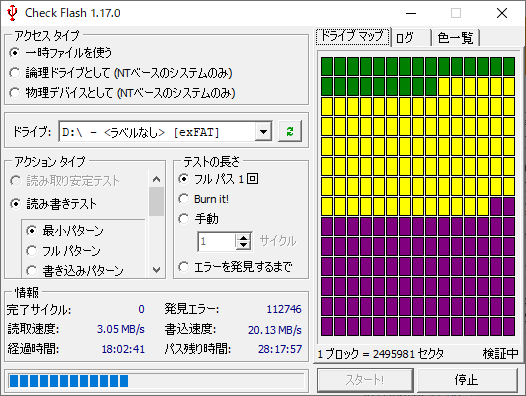Select 手動 test length option

pyautogui.click(x=198, y=219)
